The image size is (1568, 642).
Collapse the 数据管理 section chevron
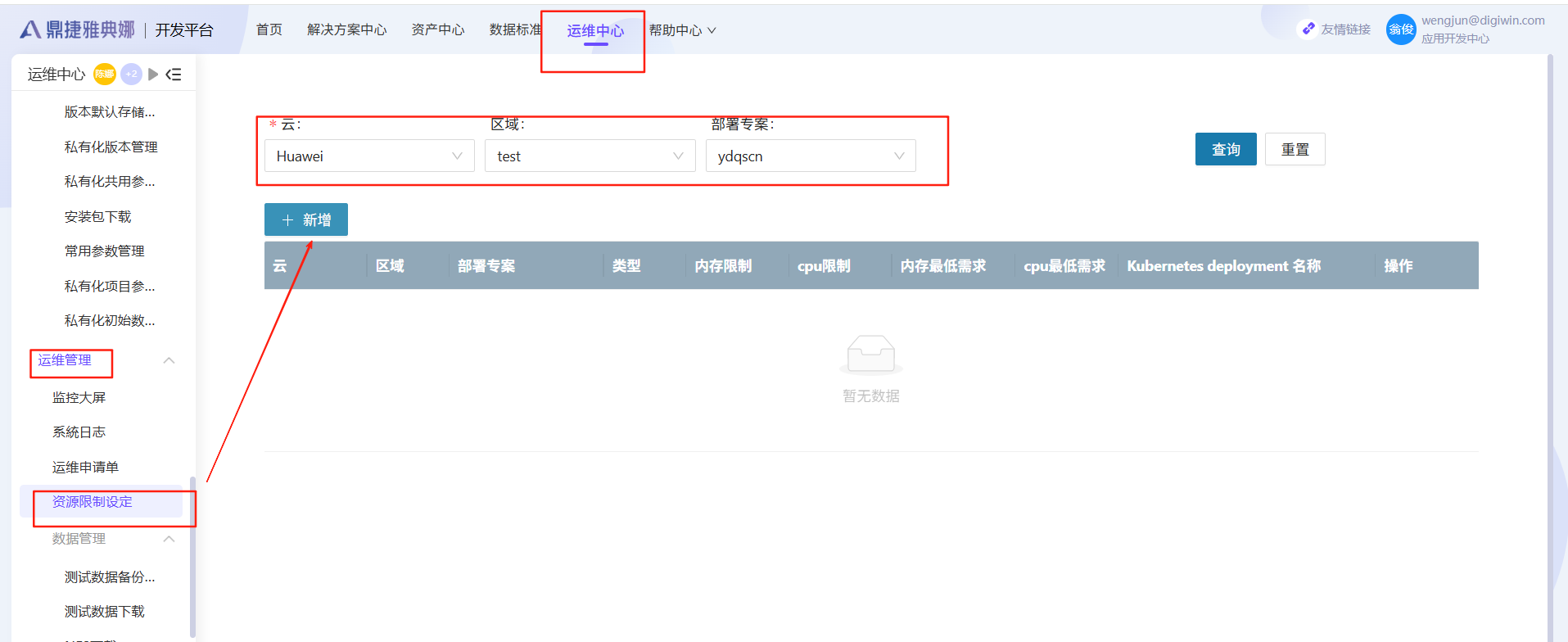169,539
